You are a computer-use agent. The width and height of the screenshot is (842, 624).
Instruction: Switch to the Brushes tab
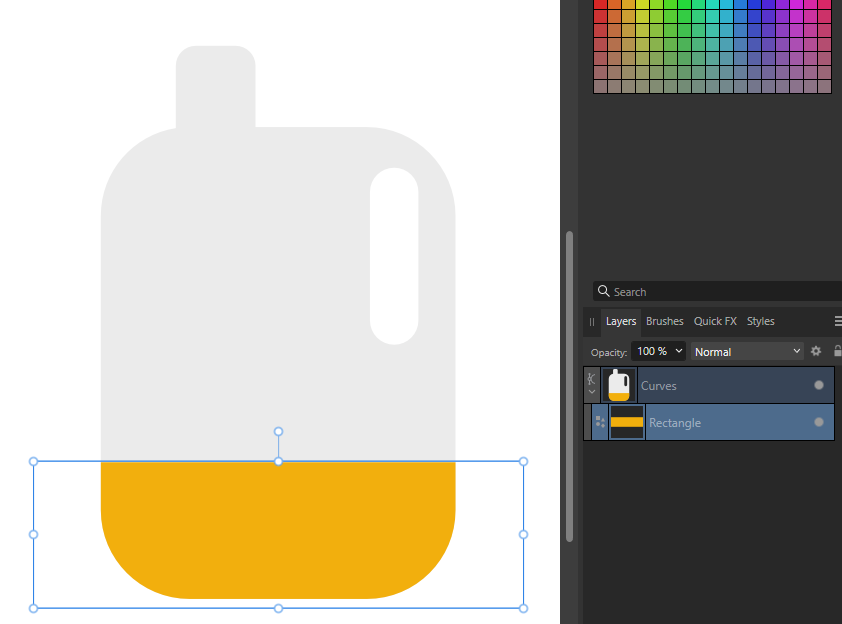click(664, 321)
